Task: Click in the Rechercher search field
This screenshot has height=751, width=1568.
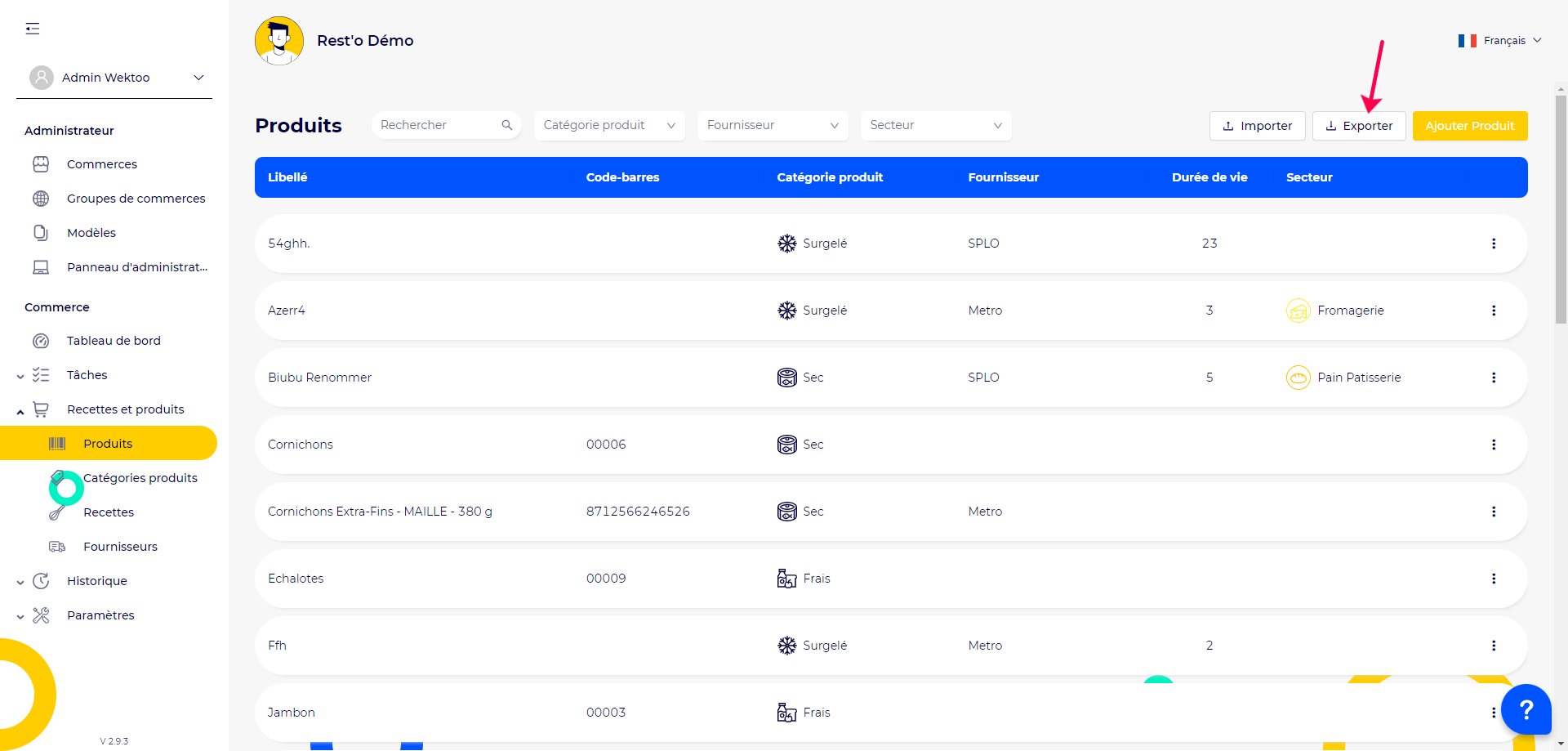Action: (x=446, y=125)
